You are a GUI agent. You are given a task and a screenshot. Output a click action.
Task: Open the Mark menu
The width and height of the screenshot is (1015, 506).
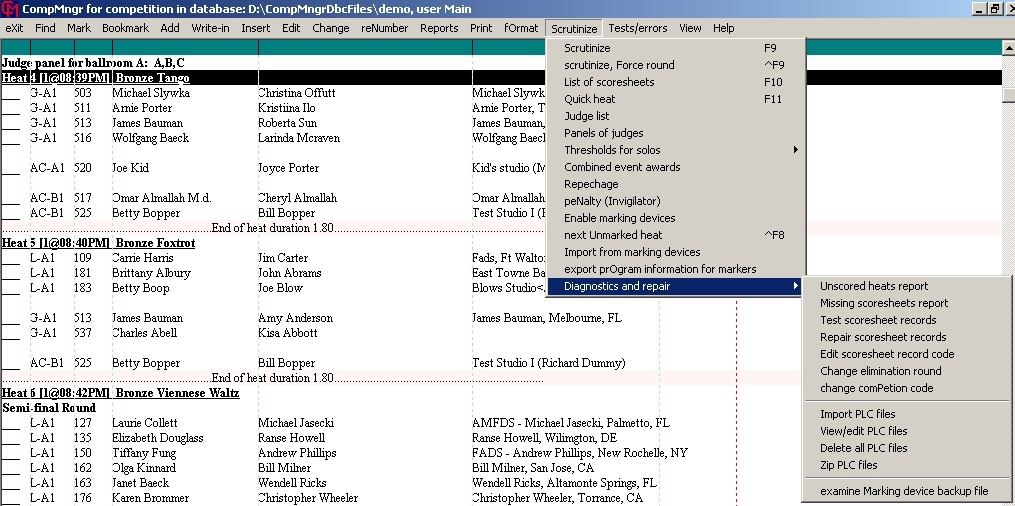coord(79,28)
